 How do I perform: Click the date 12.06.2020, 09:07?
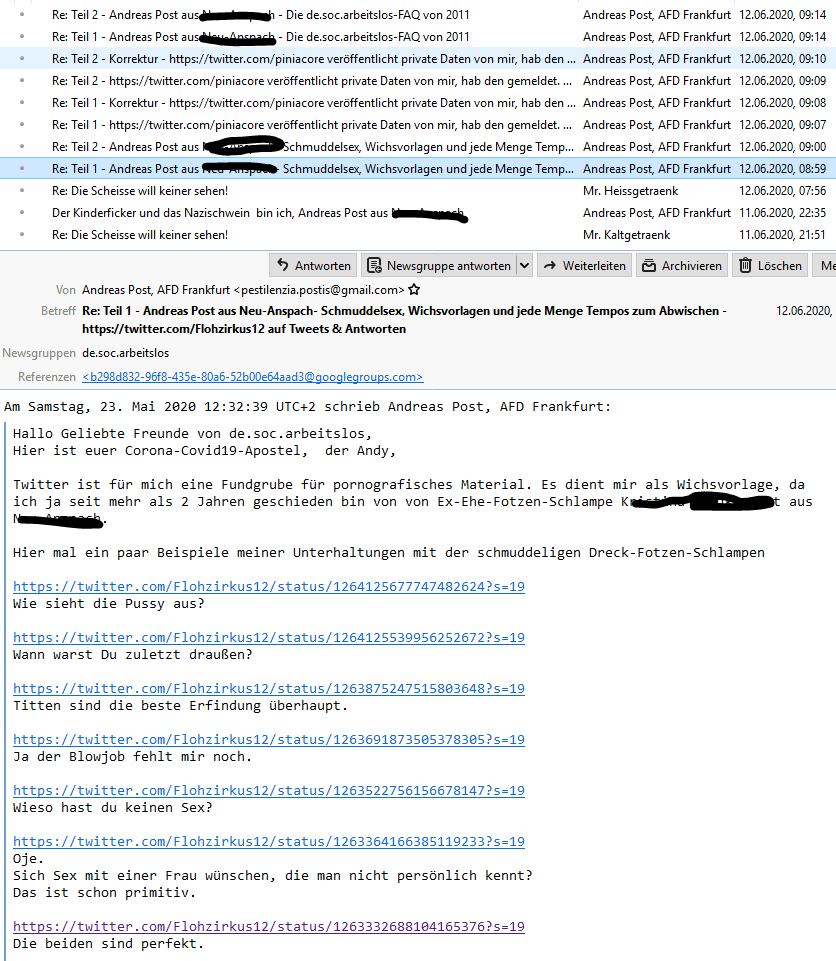pyautogui.click(x=783, y=125)
